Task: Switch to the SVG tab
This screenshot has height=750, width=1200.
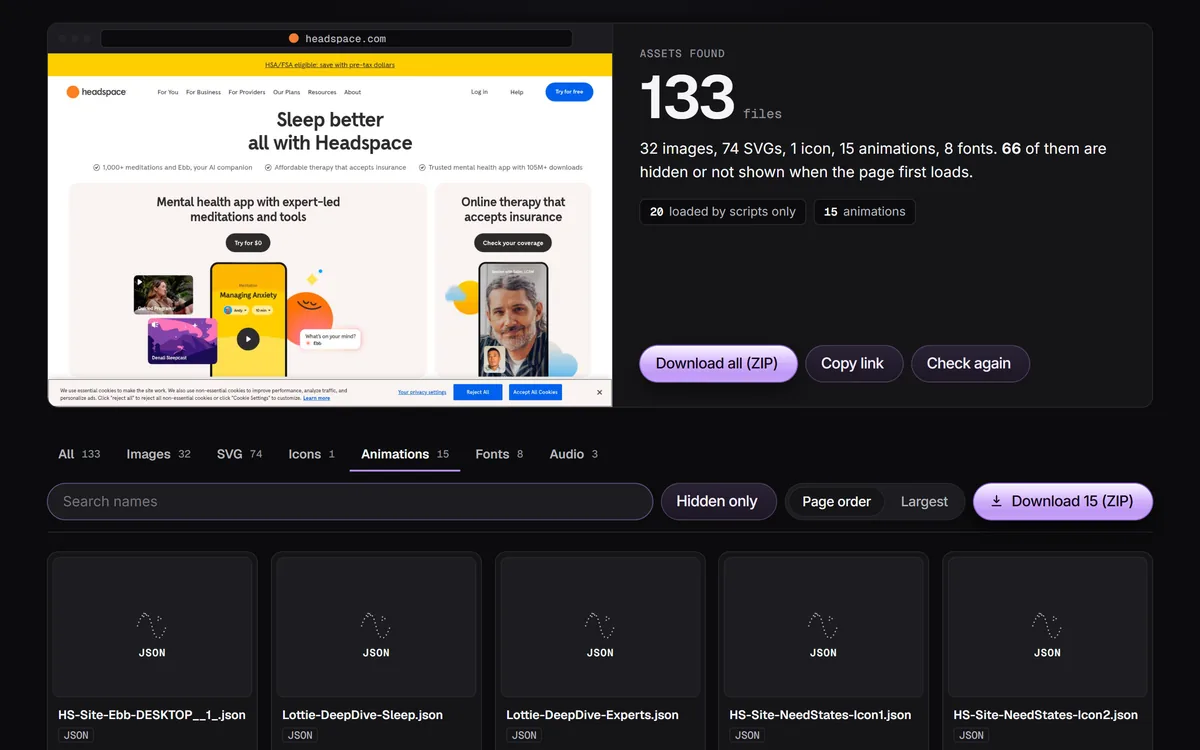Action: tap(239, 454)
